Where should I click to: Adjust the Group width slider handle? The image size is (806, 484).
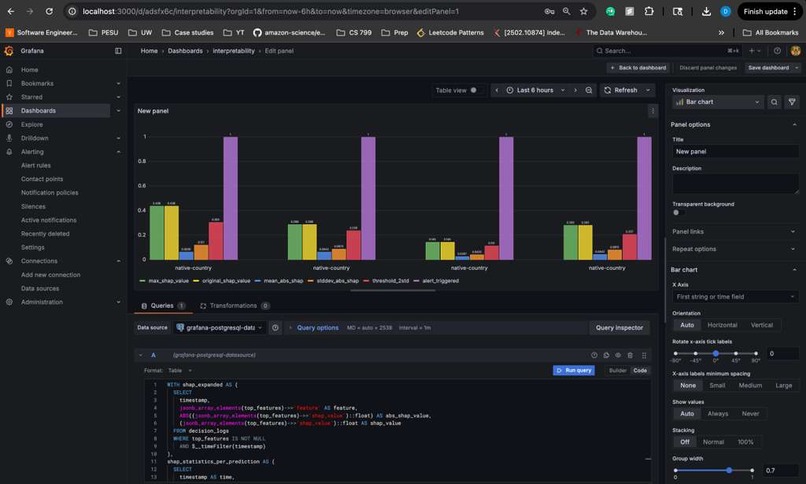[x=729, y=470]
